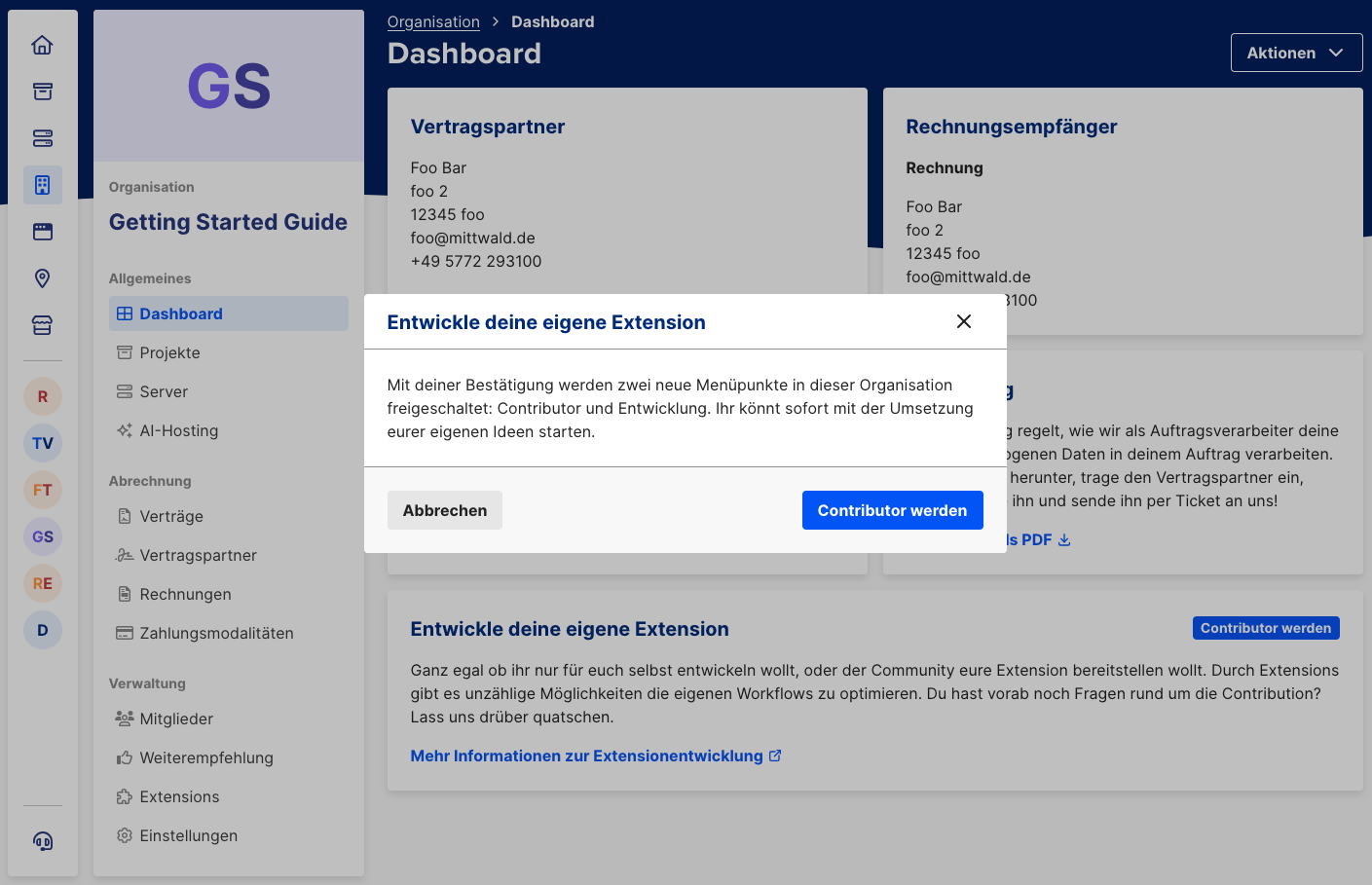Expand the Aktionen dropdown
1372x885 pixels.
pos(1295,53)
